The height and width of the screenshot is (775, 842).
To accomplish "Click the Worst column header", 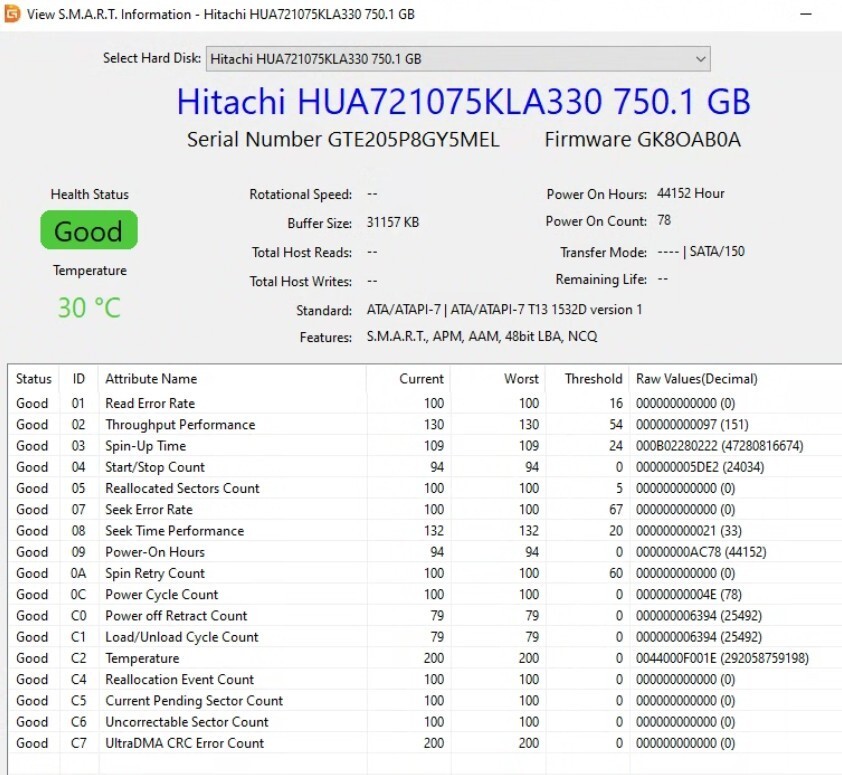I will point(498,379).
